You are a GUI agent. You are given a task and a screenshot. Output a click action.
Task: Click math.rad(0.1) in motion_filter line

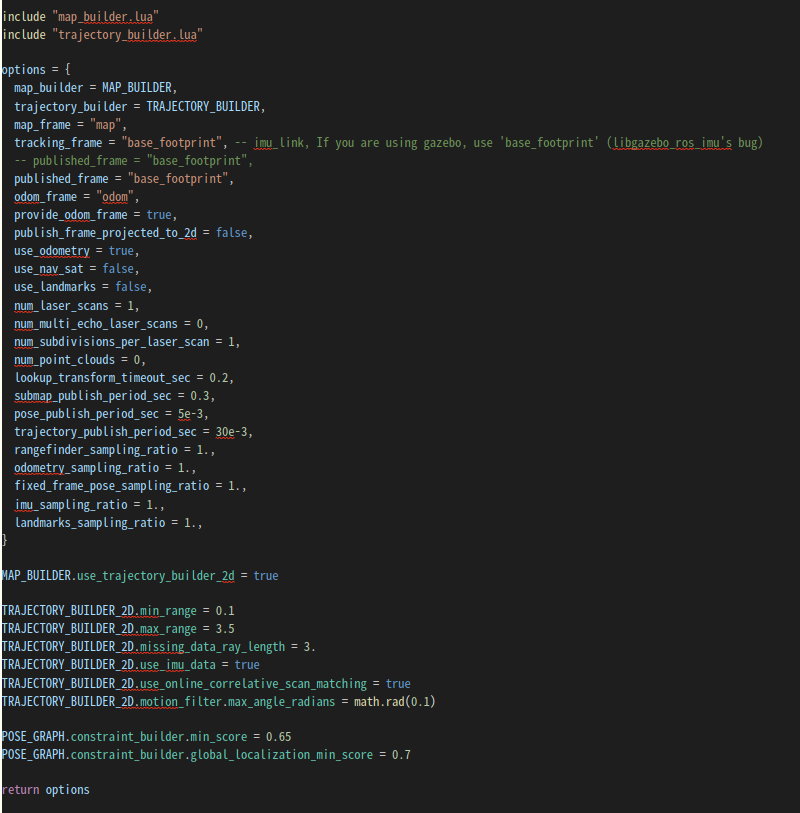[395, 702]
